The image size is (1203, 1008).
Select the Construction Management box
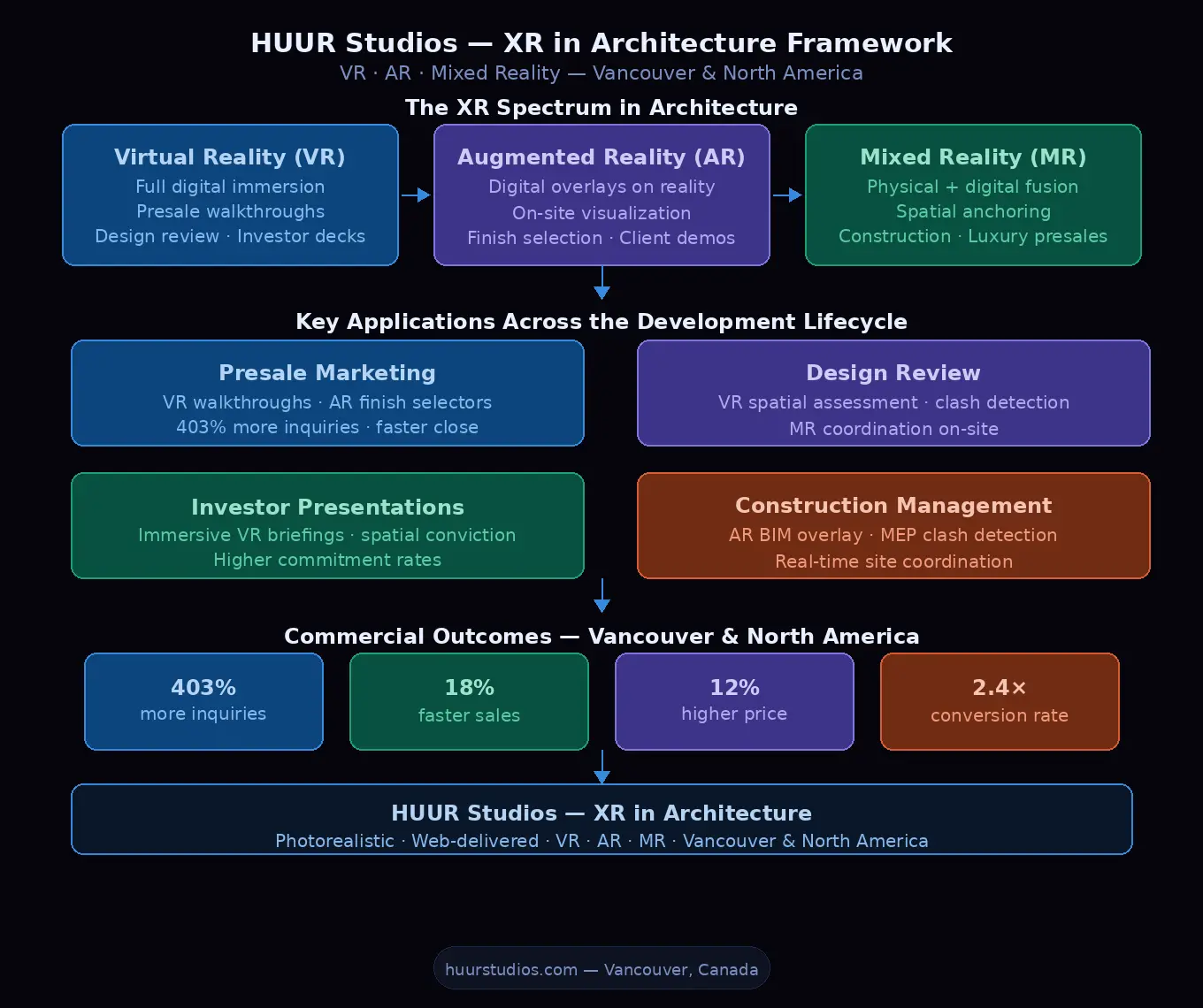pos(893,526)
